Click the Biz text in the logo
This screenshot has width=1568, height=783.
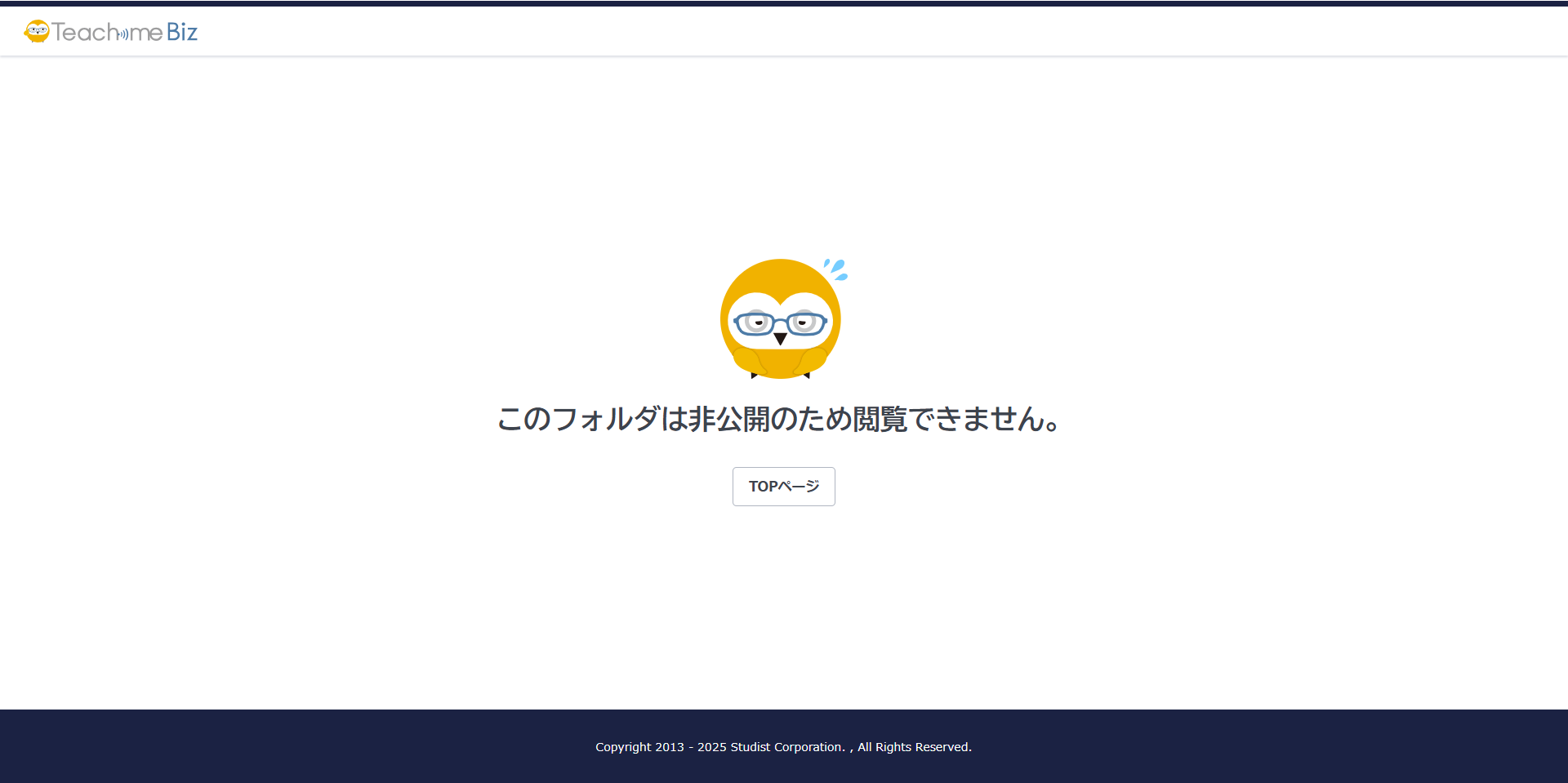click(181, 31)
